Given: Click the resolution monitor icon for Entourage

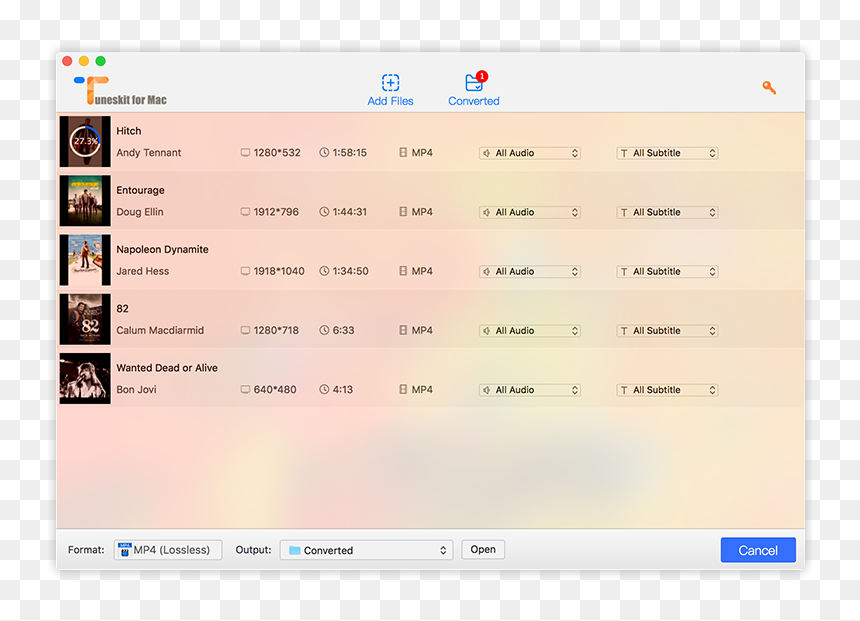Looking at the screenshot, I should pyautogui.click(x=245, y=212).
